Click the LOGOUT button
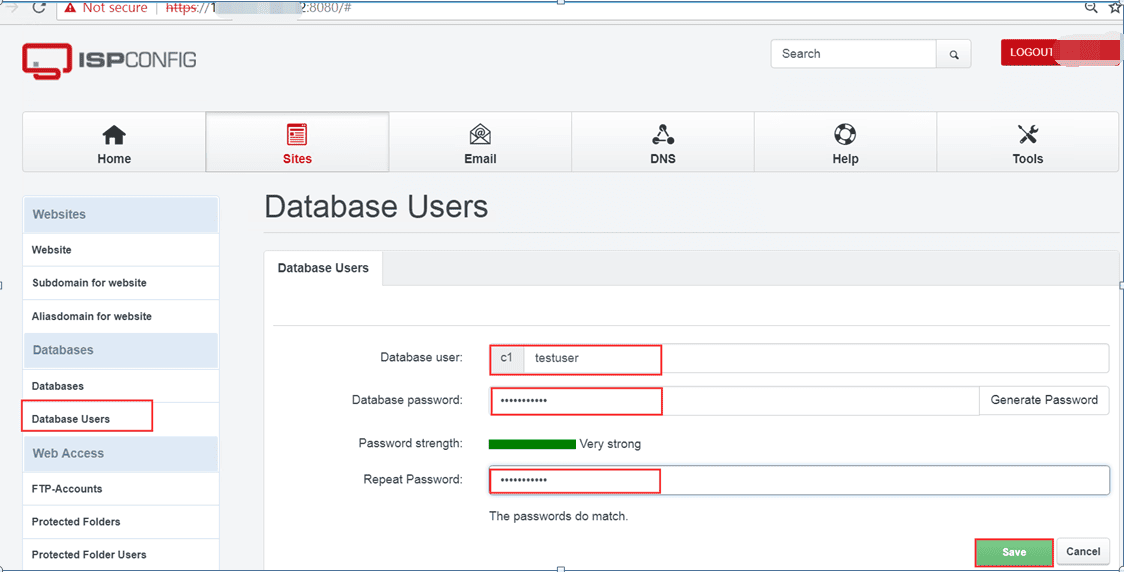1124x572 pixels. 1059,52
